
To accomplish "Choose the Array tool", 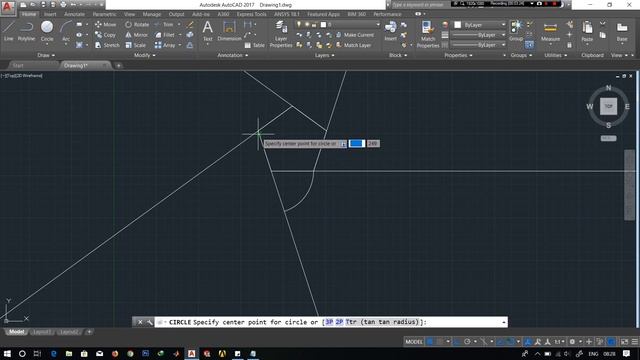I will 165,45.
